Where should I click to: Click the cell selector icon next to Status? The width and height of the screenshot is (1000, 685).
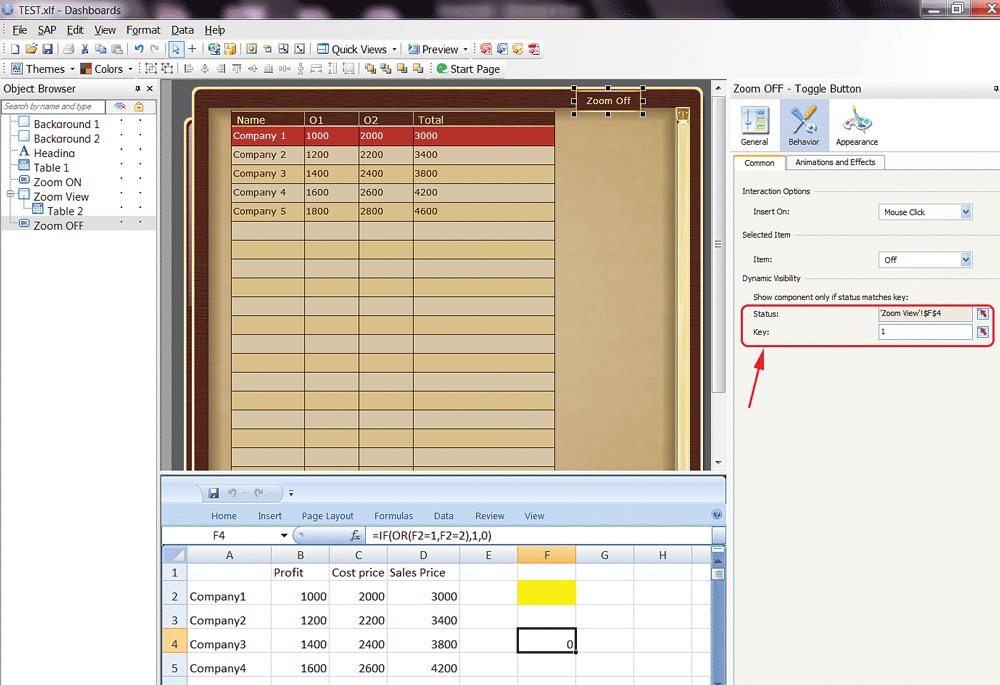pos(983,314)
